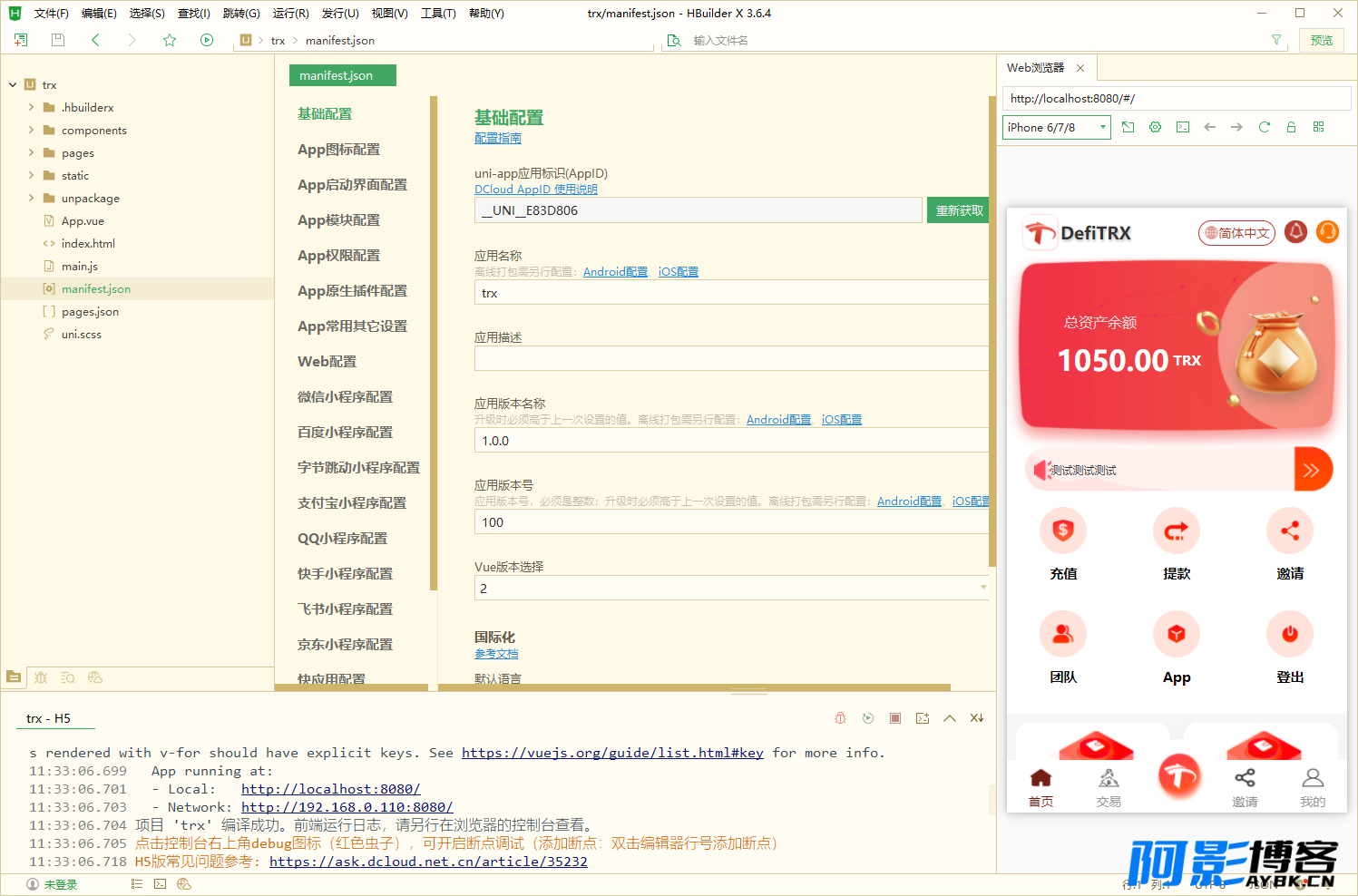The width and height of the screenshot is (1358, 896).
Task: Click the new file toolbar icon
Action: (x=21, y=40)
